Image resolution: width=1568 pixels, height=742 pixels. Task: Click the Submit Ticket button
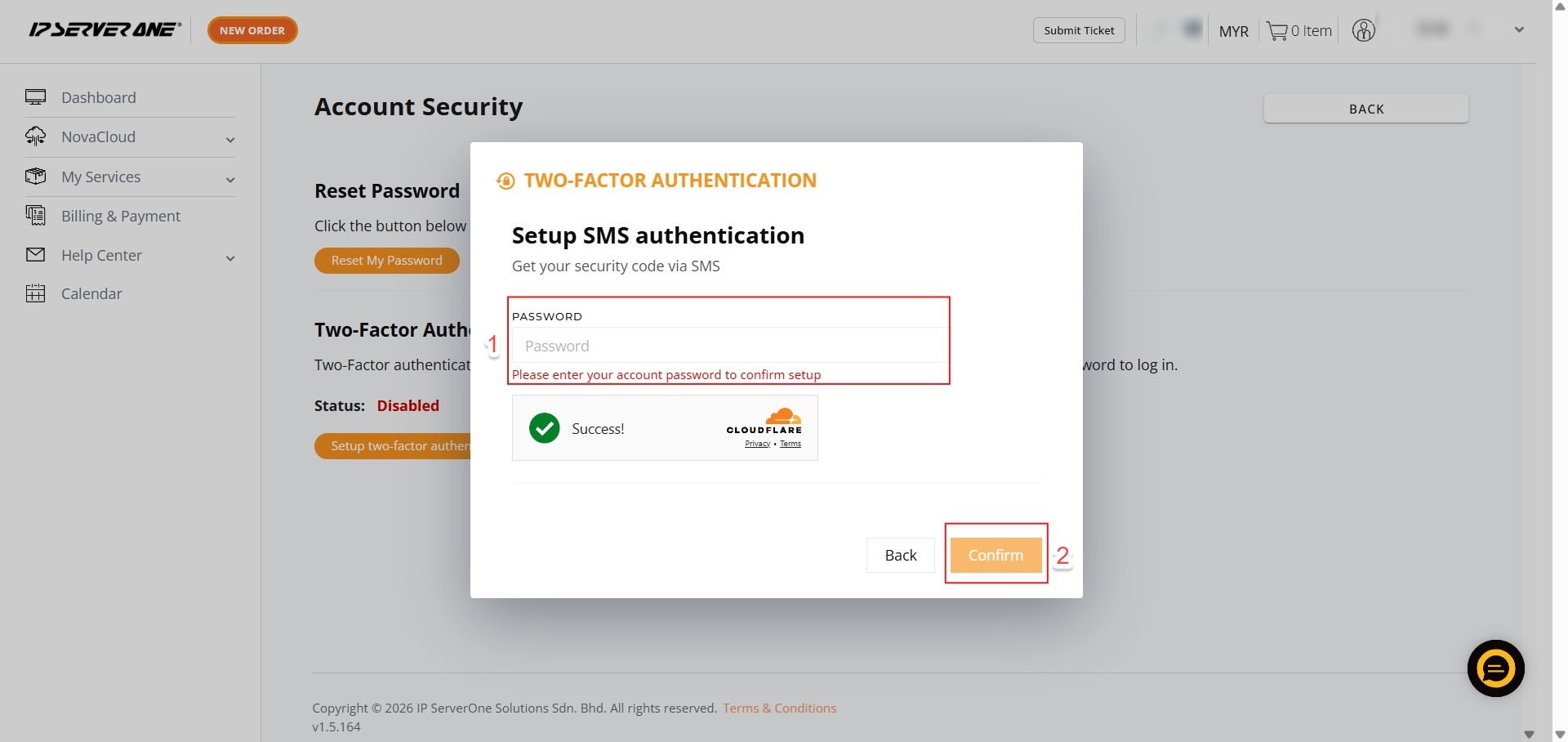1079,30
